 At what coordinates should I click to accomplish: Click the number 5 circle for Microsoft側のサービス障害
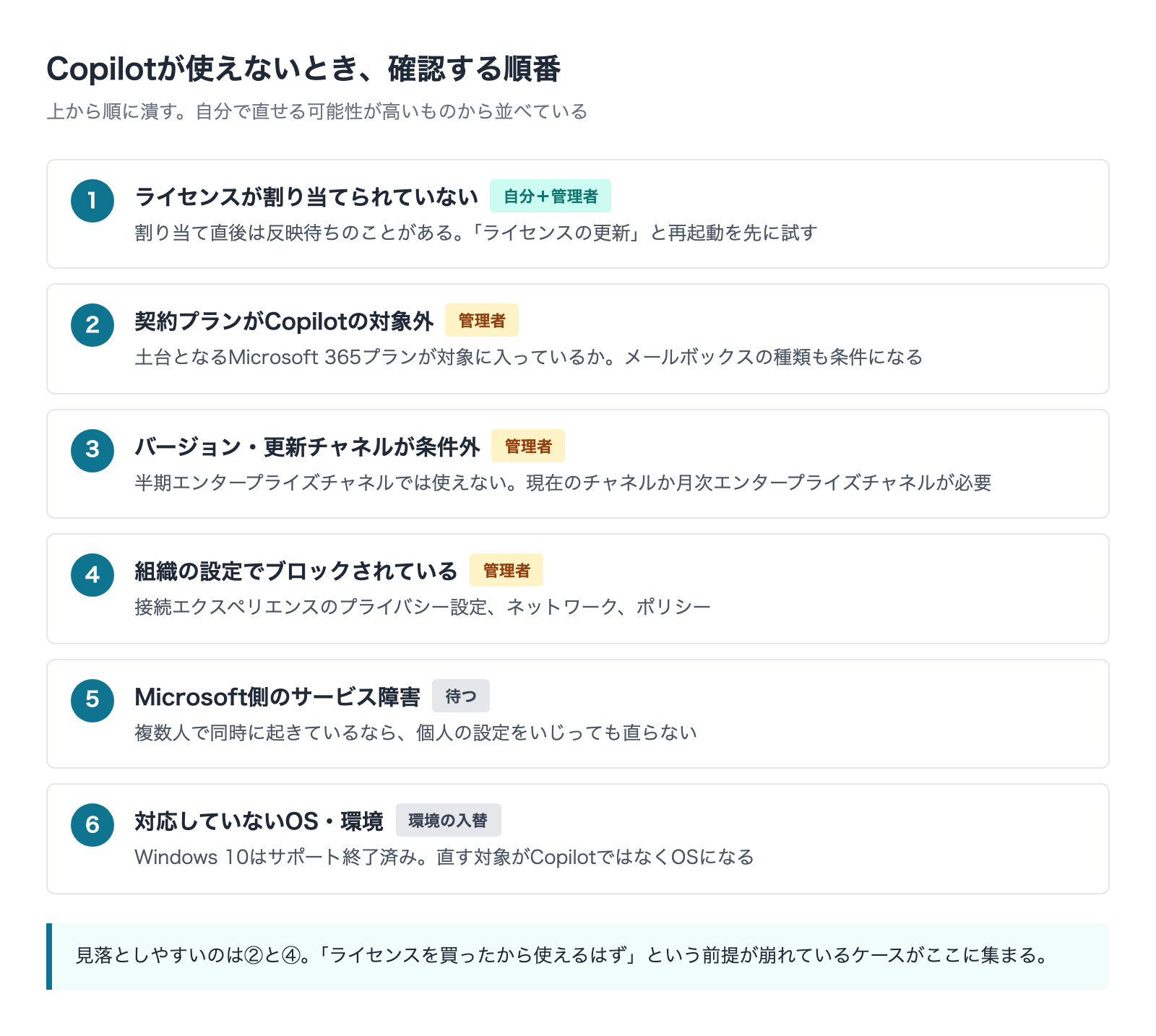(92, 701)
